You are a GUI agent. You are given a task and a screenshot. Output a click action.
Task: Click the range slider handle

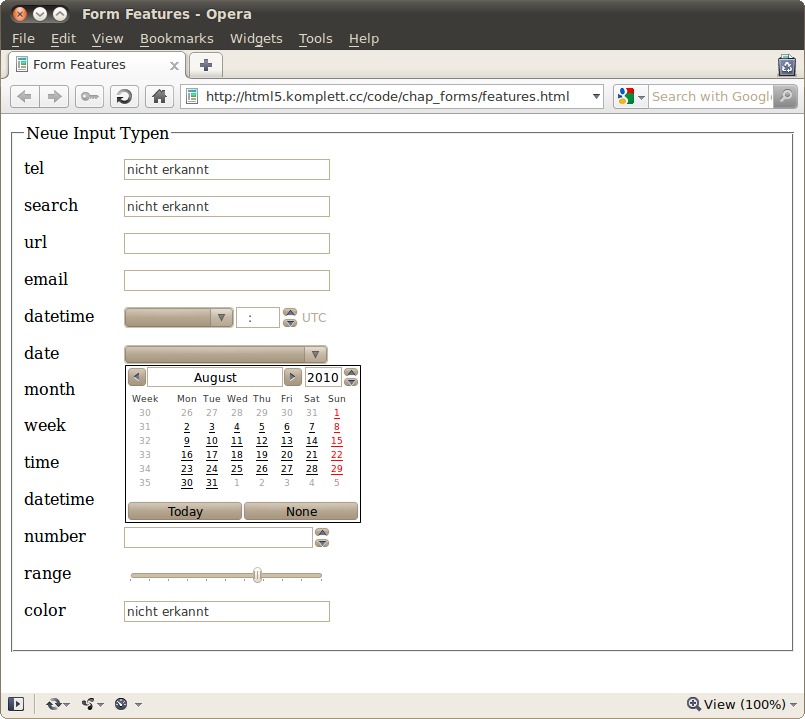pyautogui.click(x=258, y=575)
